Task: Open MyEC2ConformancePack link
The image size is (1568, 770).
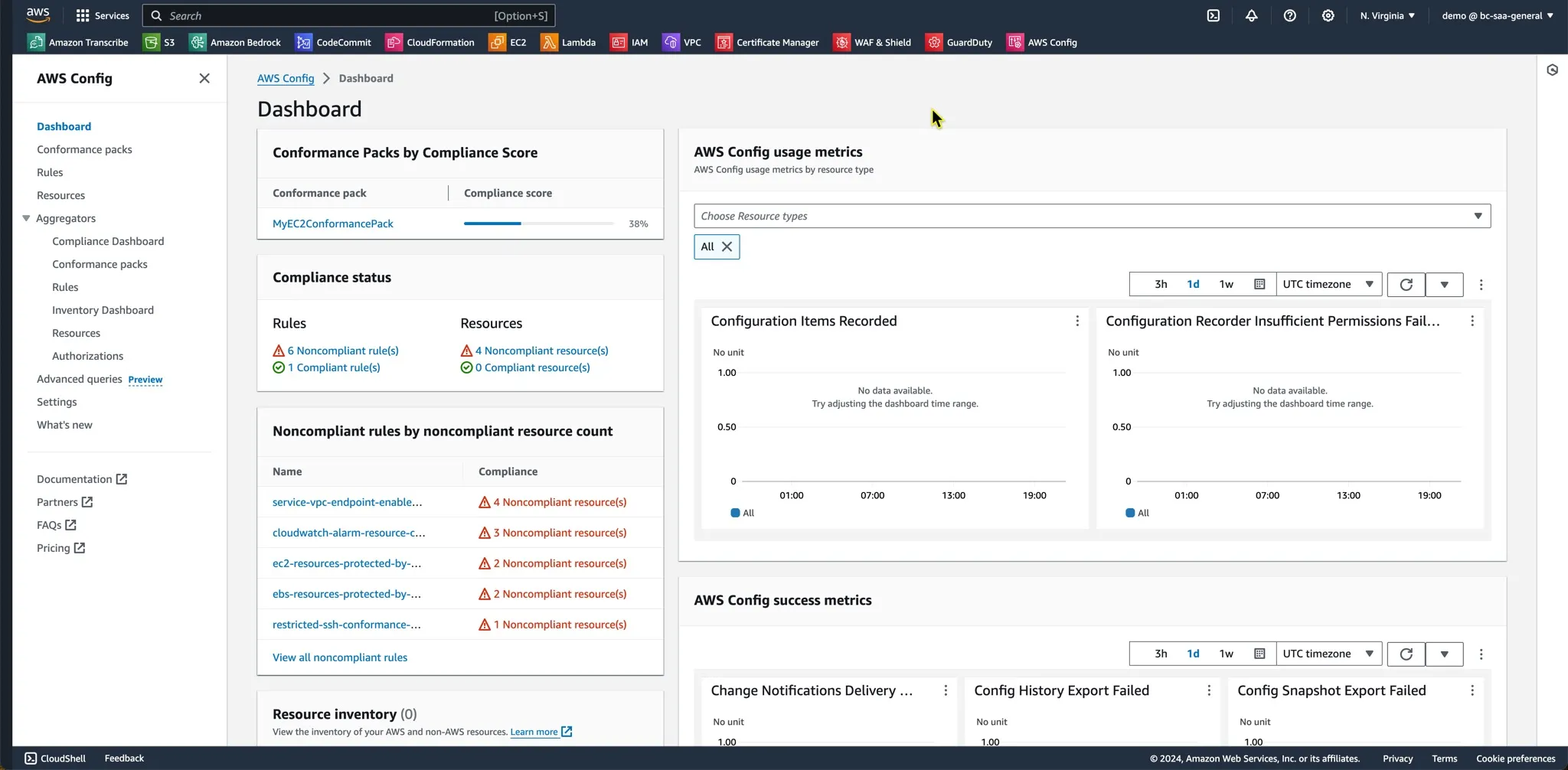Action: tap(333, 223)
